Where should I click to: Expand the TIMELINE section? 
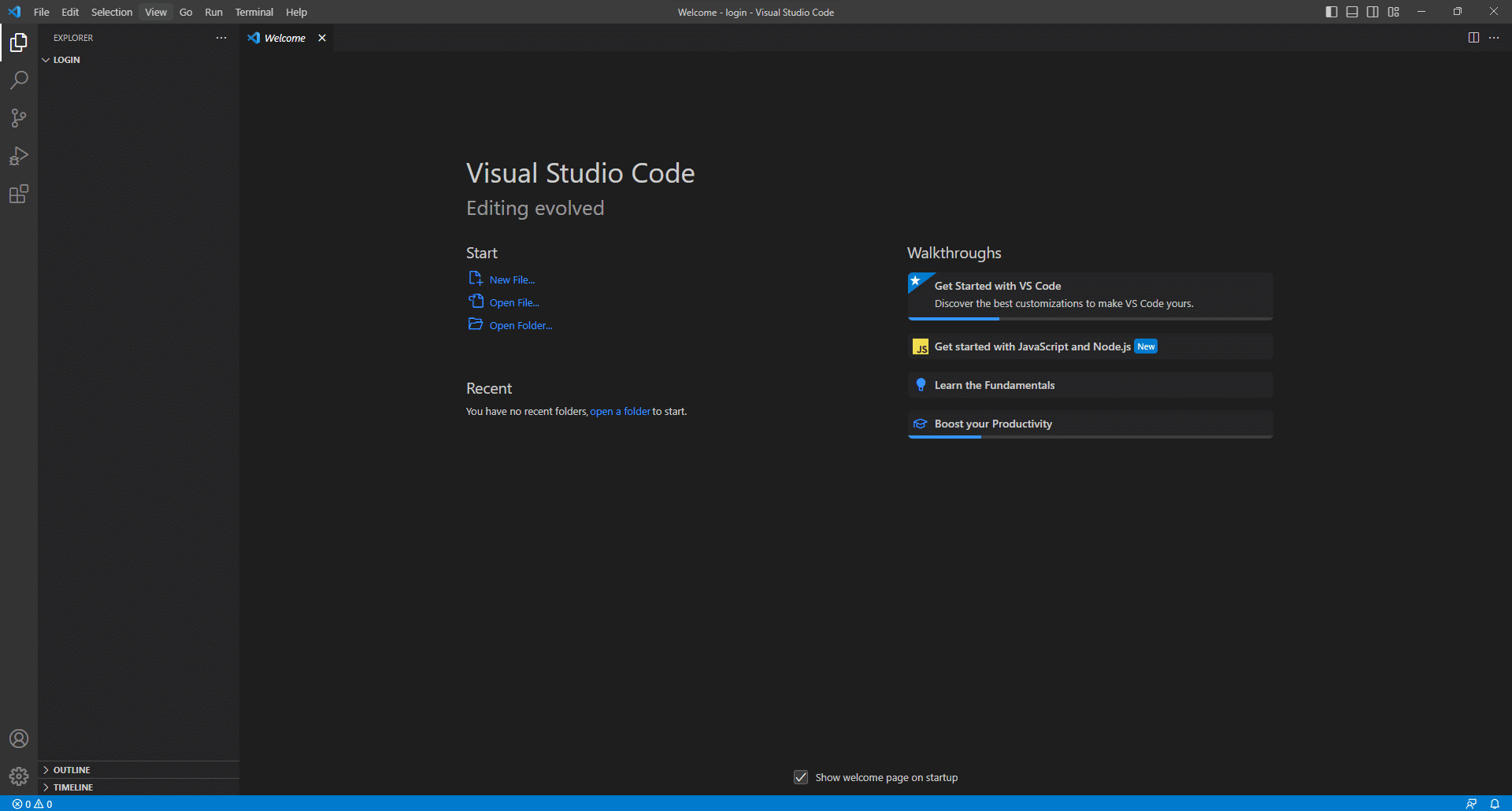[x=139, y=787]
